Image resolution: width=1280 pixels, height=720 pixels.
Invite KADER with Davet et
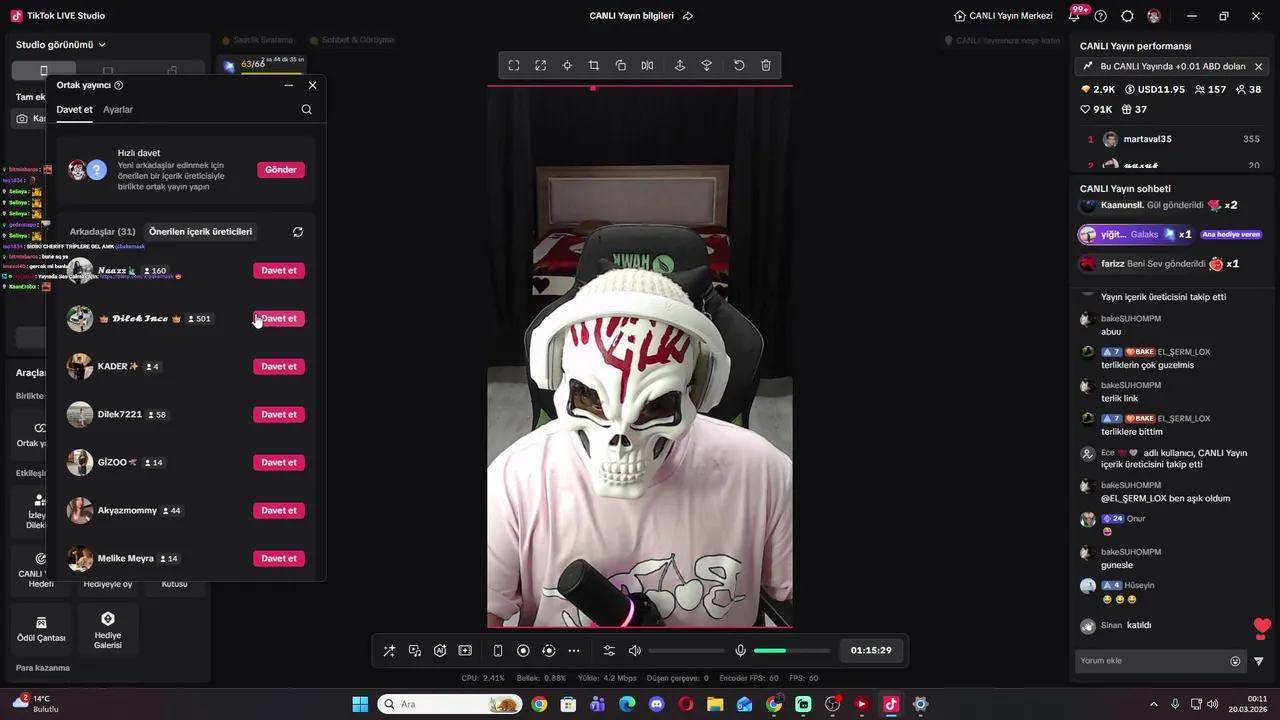[279, 367]
